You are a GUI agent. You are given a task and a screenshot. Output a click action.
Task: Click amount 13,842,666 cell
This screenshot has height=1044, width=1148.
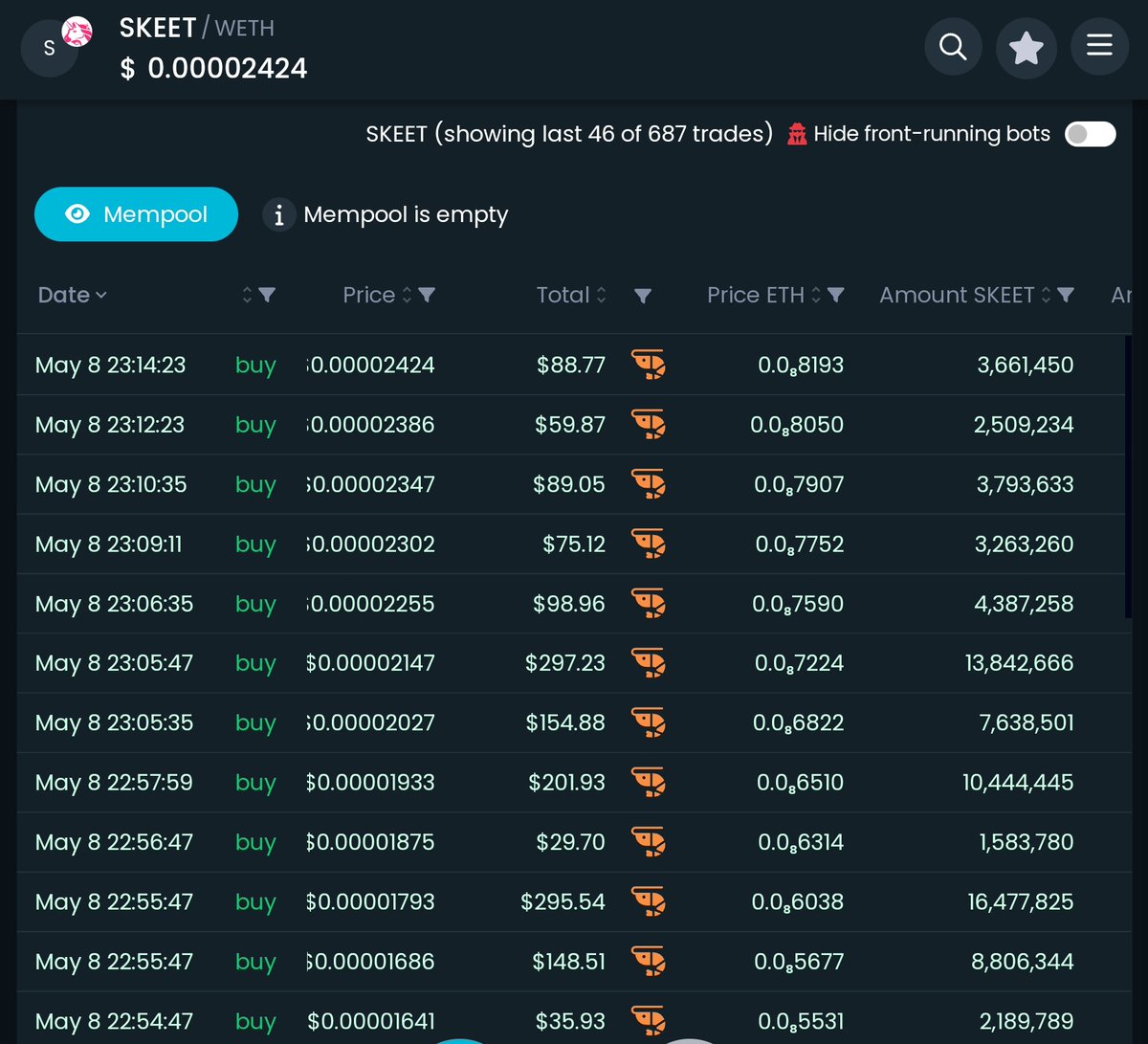click(1019, 663)
